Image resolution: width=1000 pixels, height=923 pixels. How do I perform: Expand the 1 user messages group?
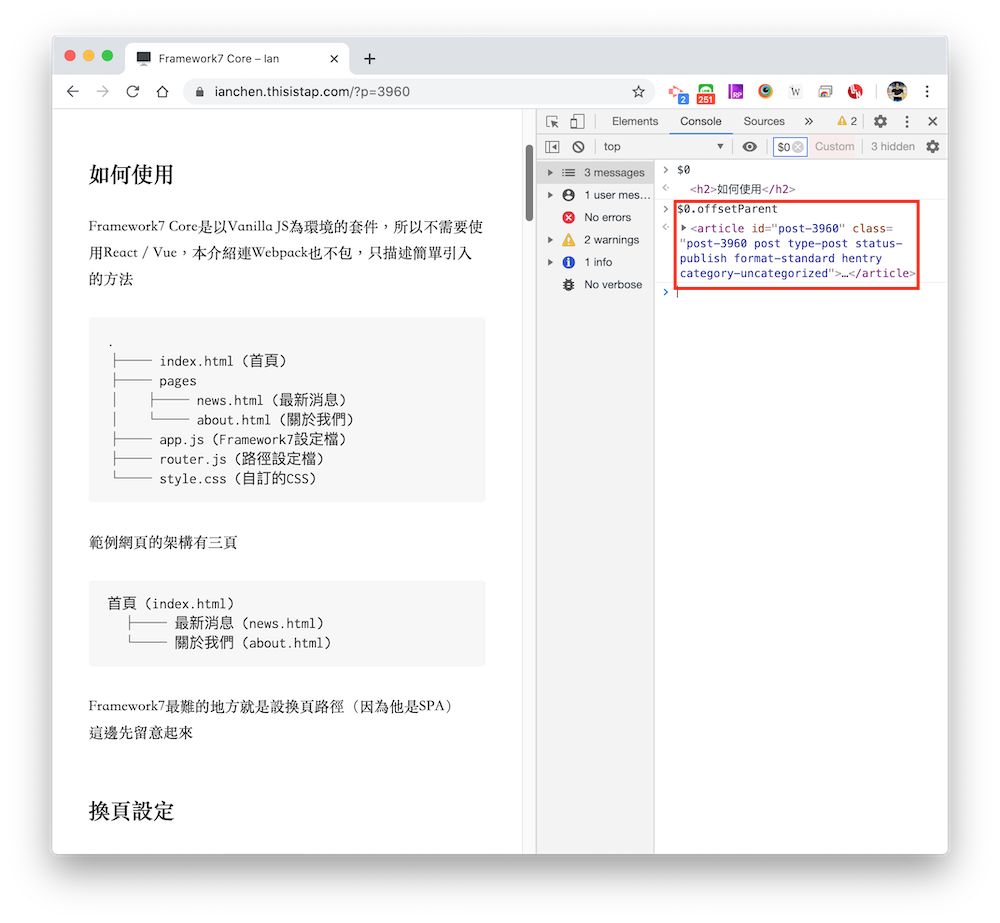coord(550,195)
